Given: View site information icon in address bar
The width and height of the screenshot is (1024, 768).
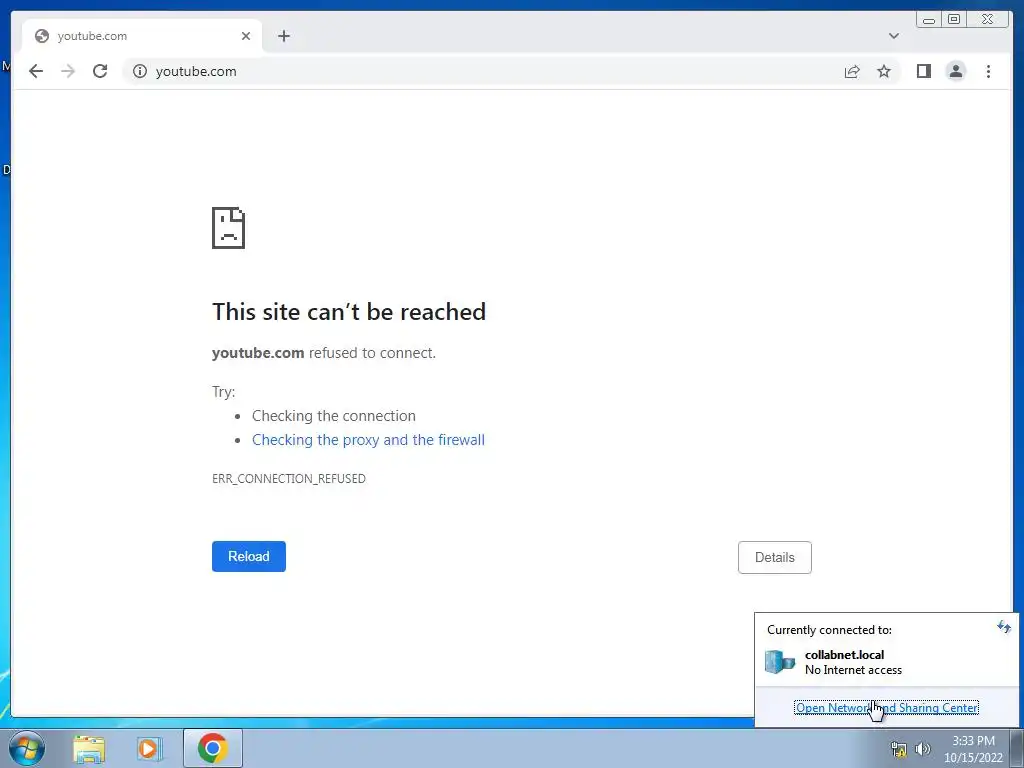Looking at the screenshot, I should tap(140, 71).
